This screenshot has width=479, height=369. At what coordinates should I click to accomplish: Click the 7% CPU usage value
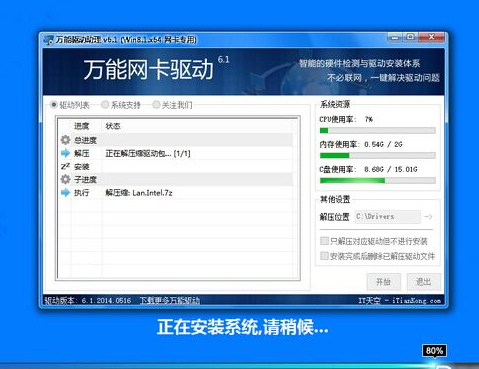(369, 119)
